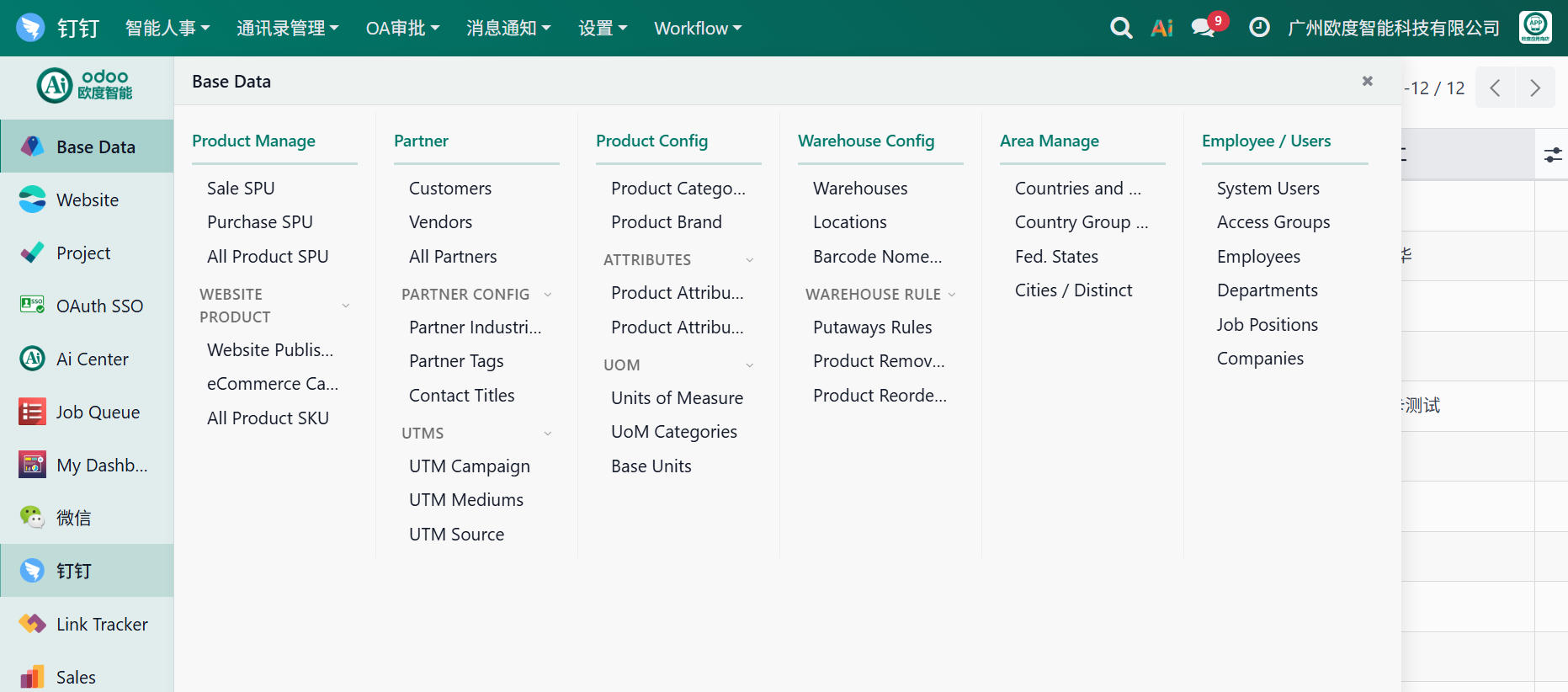Open My Dashboard app in sidebar
Image resolution: width=1568 pixels, height=692 pixels.
point(87,465)
